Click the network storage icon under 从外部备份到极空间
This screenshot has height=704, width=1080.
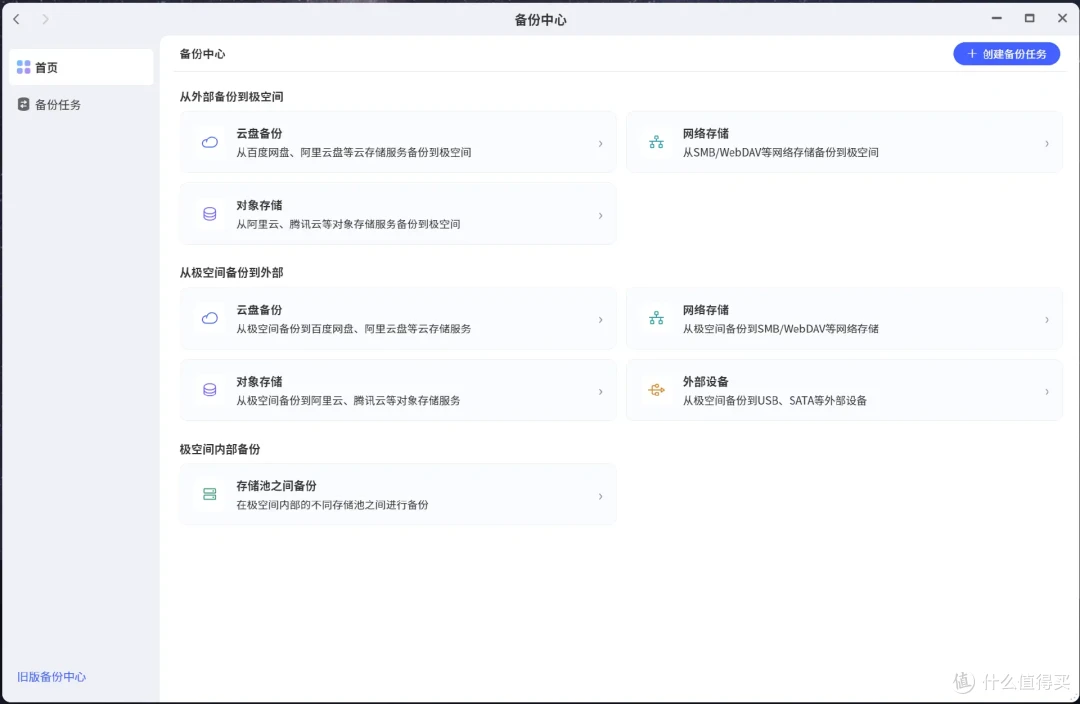pyautogui.click(x=656, y=143)
